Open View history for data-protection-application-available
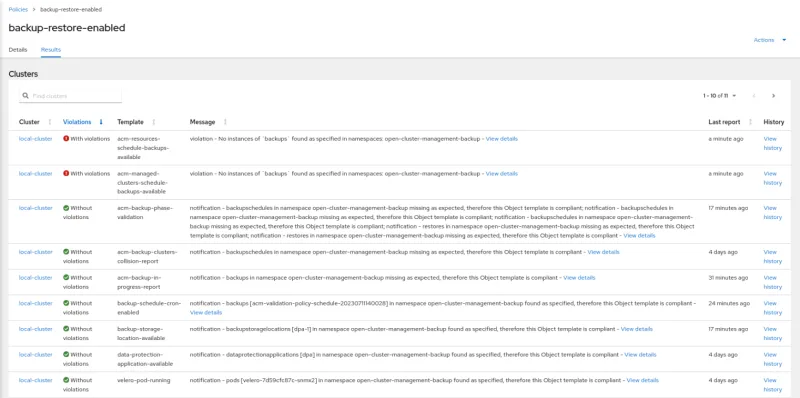 point(772,359)
